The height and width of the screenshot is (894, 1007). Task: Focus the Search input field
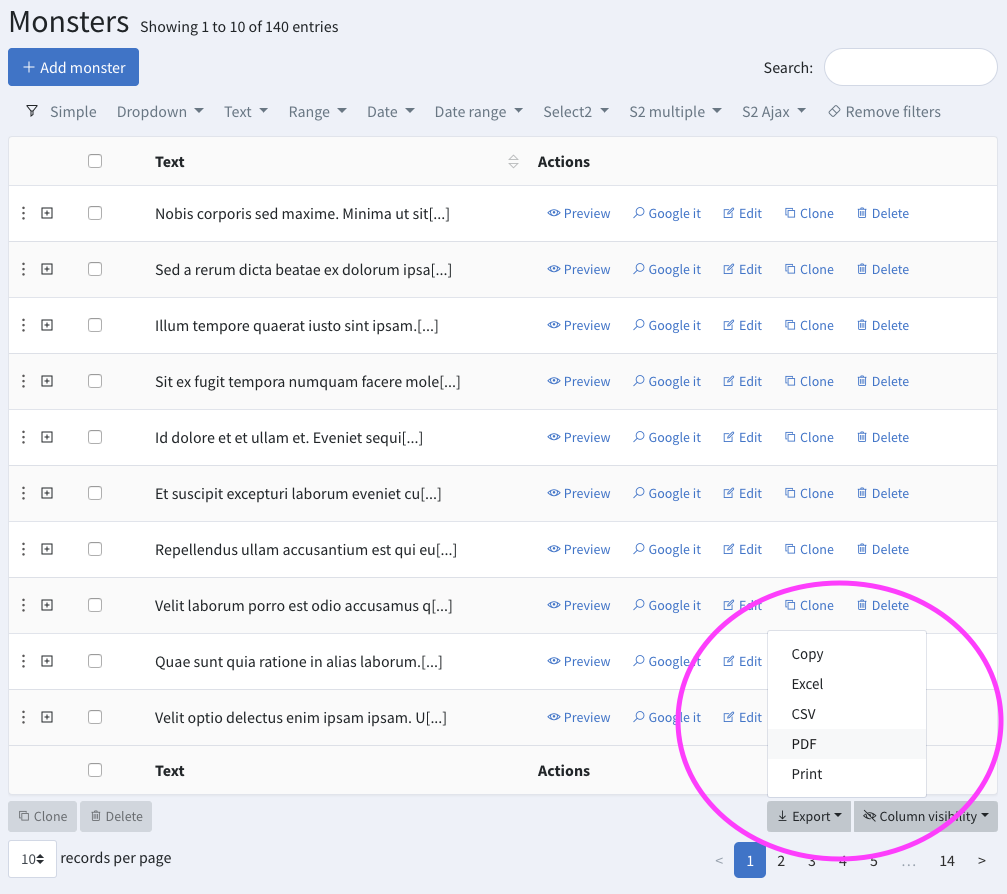pos(911,67)
